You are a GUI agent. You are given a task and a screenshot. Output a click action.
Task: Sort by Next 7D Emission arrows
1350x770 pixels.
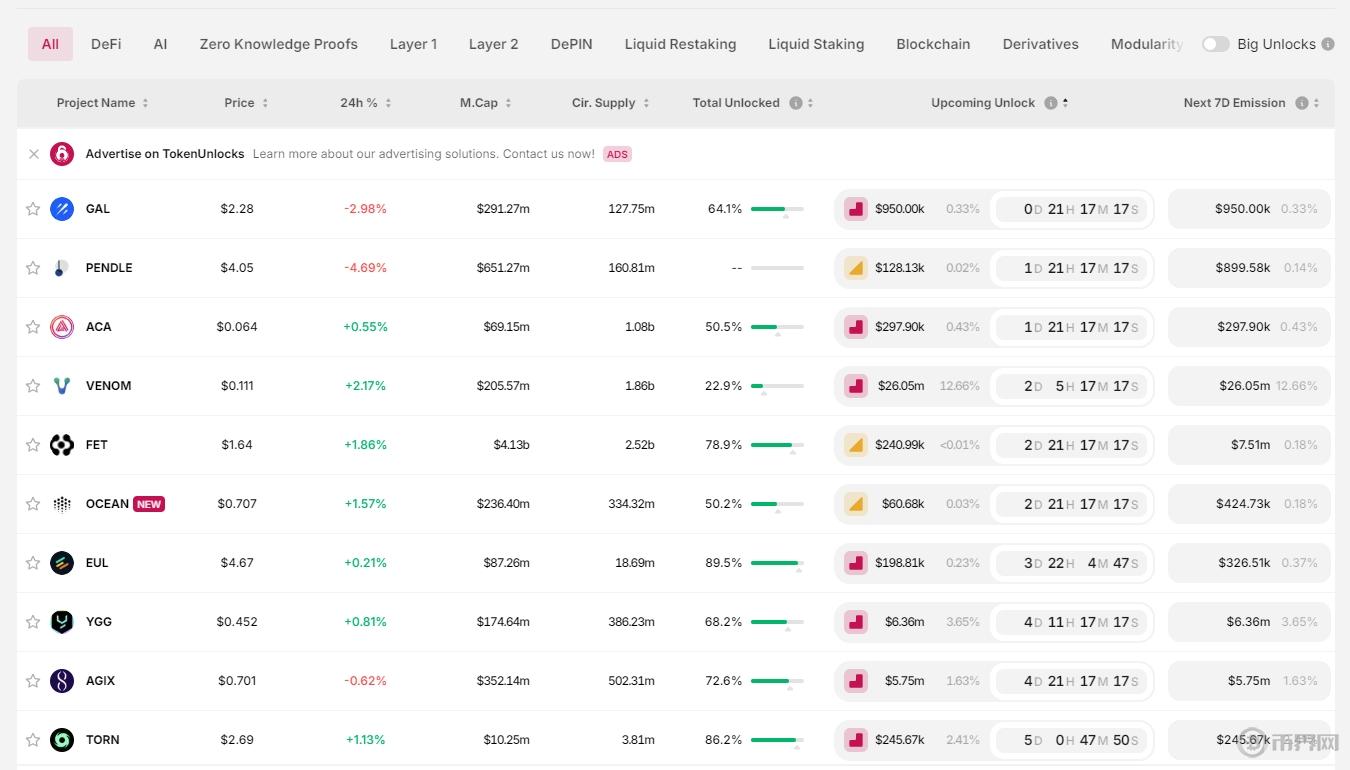coord(1316,103)
